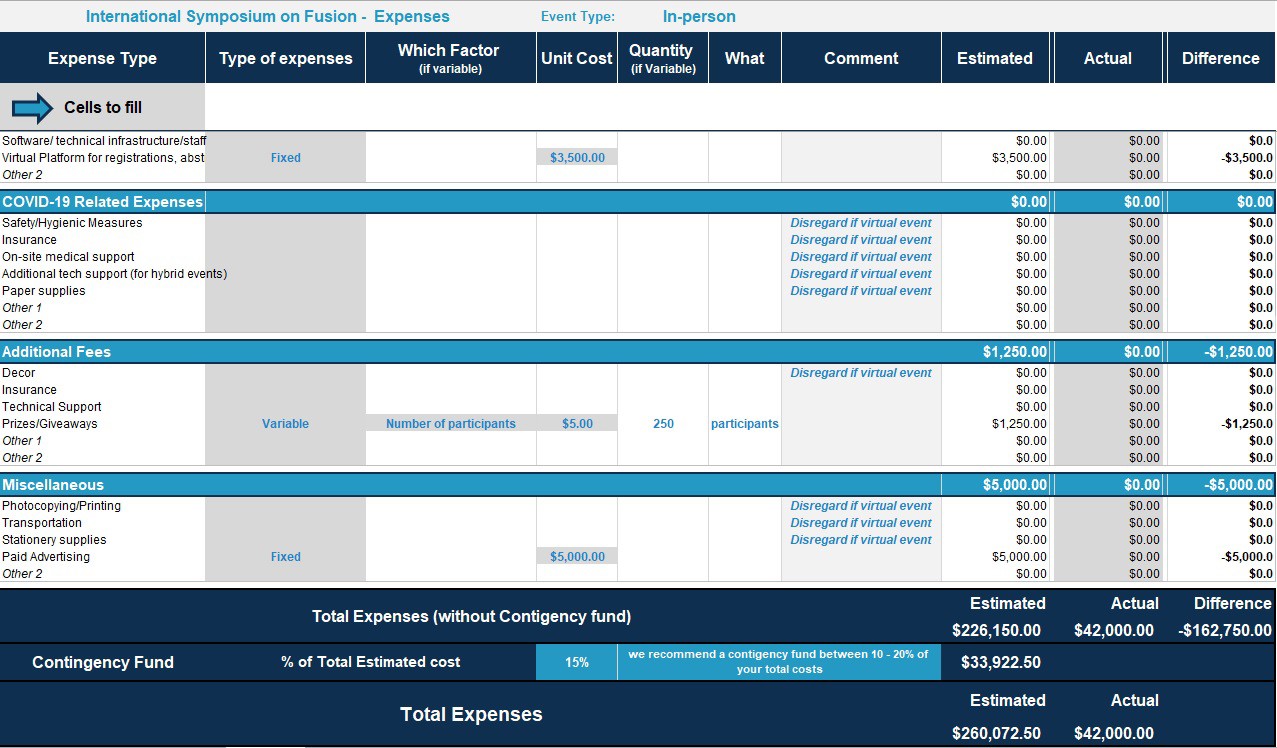This screenshot has height=748, width=1277.
Task: Click the Additional Fees section header
Action: coord(57,352)
